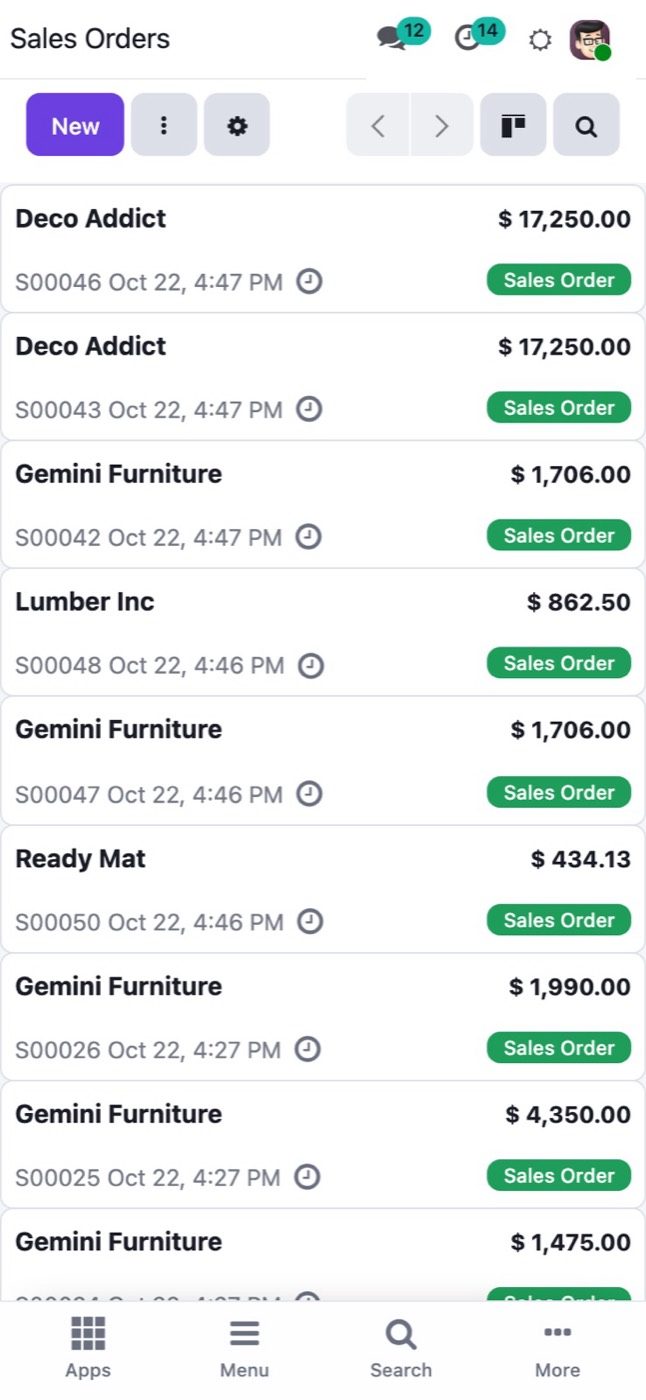Open the user avatar menu

point(590,40)
